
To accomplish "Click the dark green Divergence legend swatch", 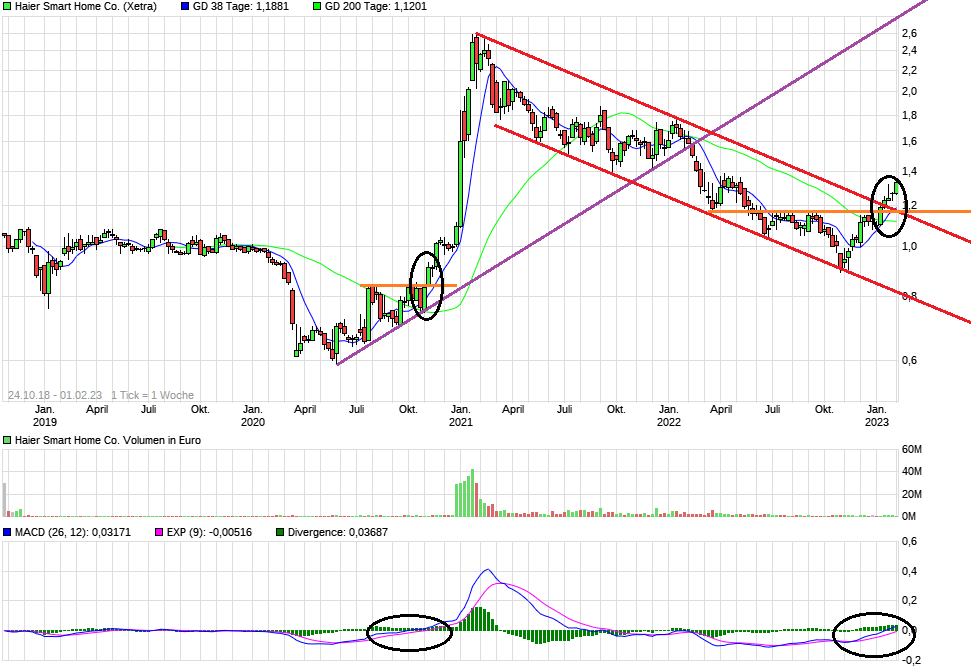I will pos(280,532).
